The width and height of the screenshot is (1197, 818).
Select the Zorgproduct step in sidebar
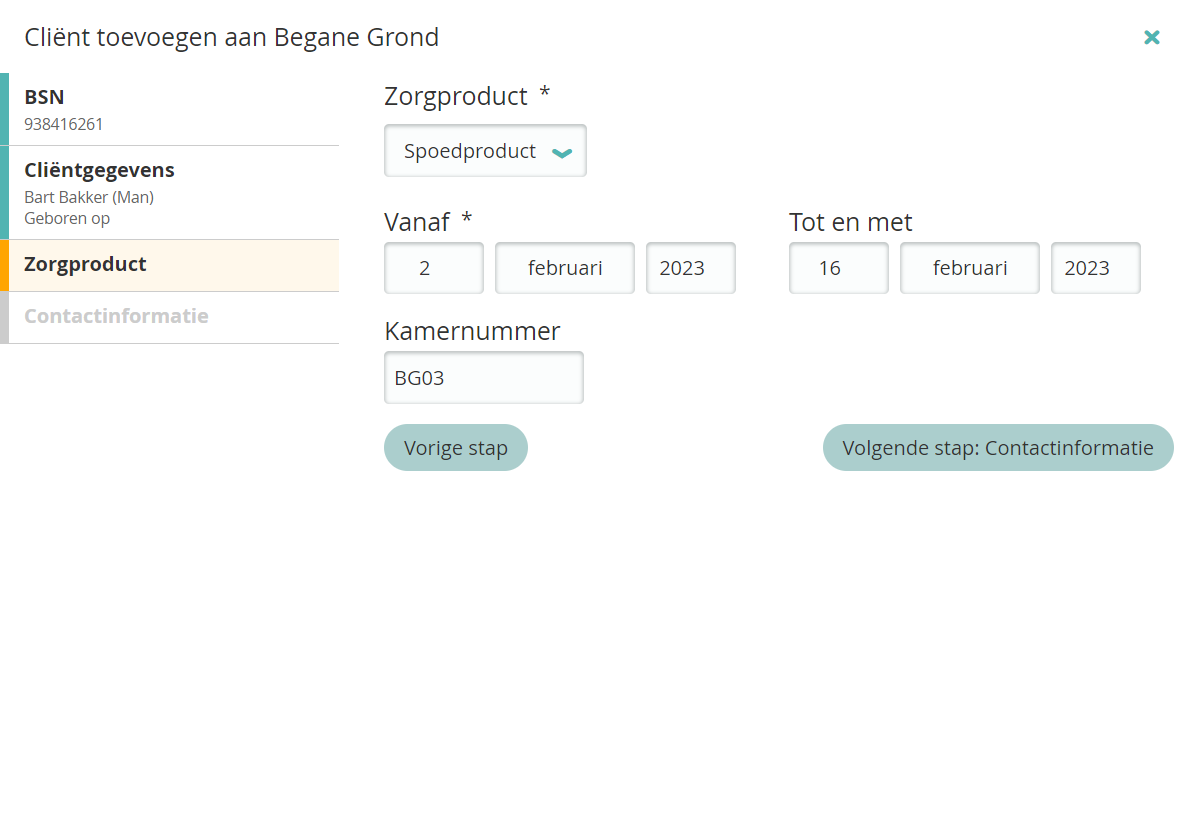pos(170,265)
